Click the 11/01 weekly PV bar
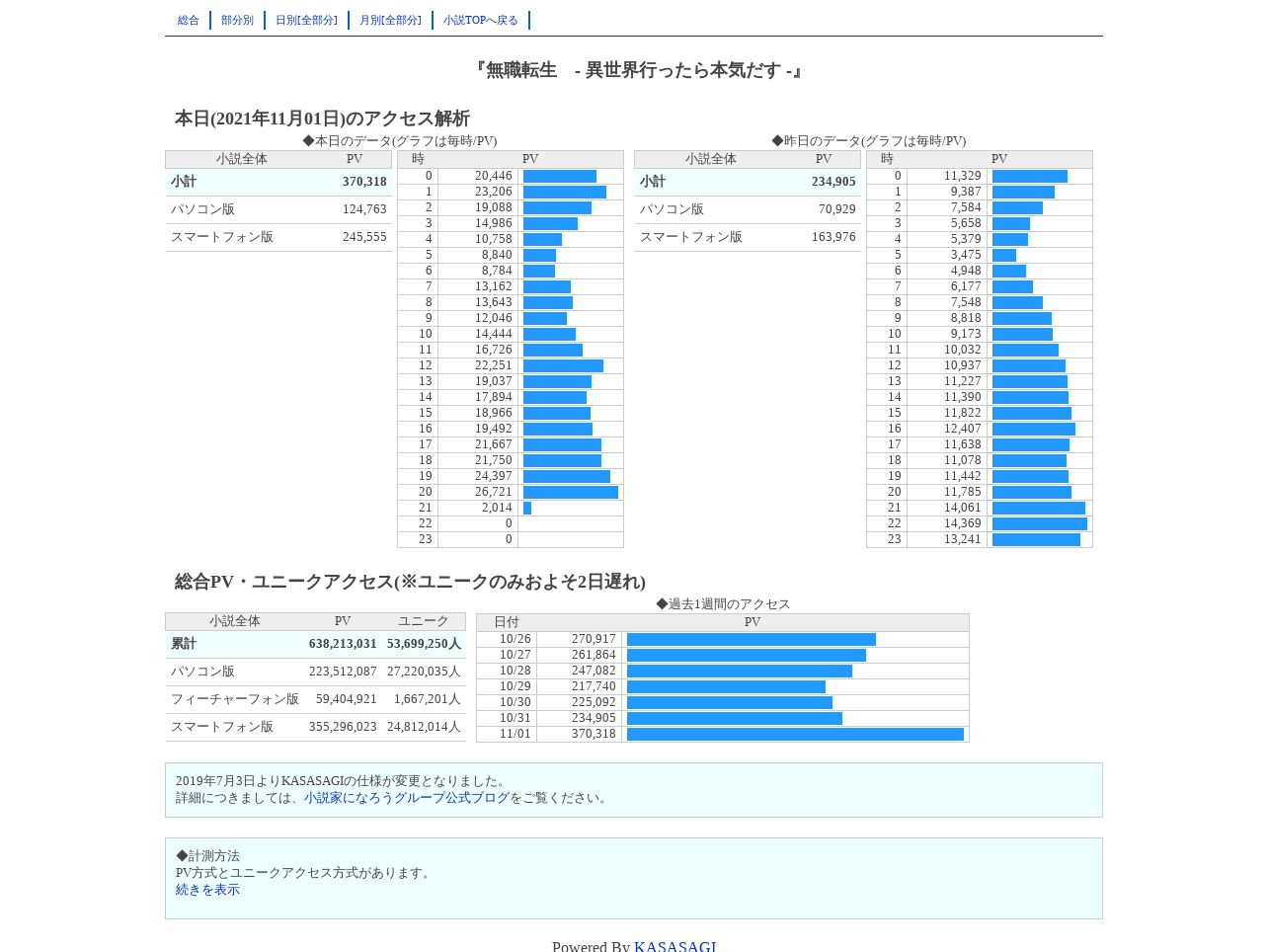Viewport: 1268px width, 952px height. coord(795,734)
